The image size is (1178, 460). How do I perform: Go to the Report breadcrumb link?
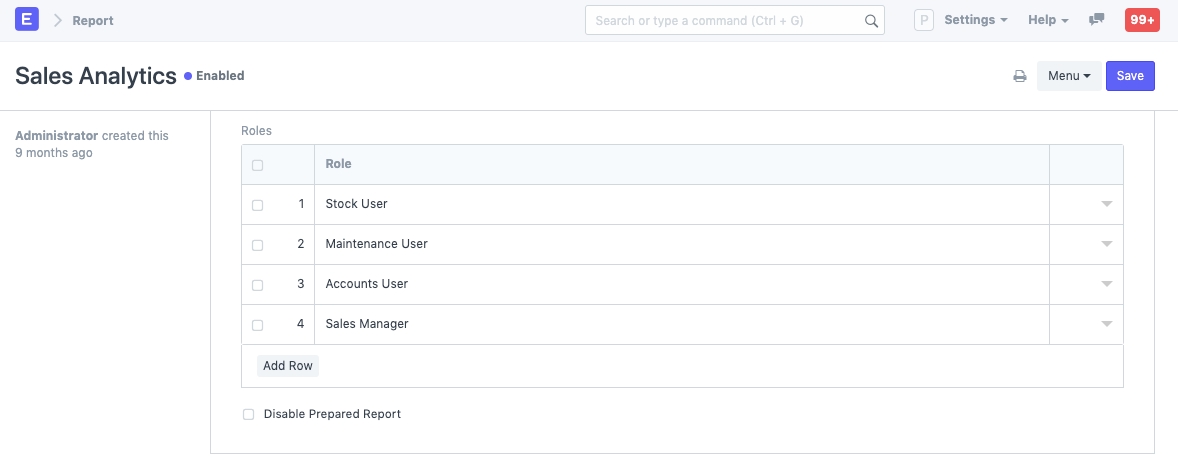pos(93,21)
